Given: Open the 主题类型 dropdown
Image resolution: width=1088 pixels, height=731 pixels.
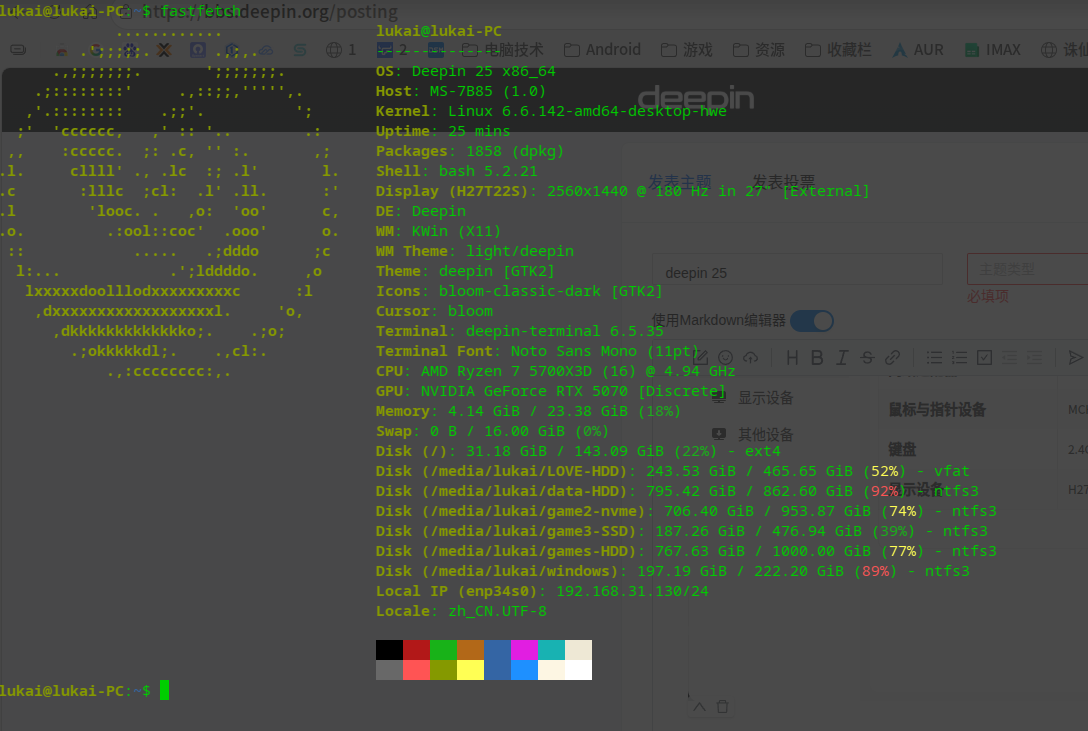Looking at the screenshot, I should tap(1028, 269).
